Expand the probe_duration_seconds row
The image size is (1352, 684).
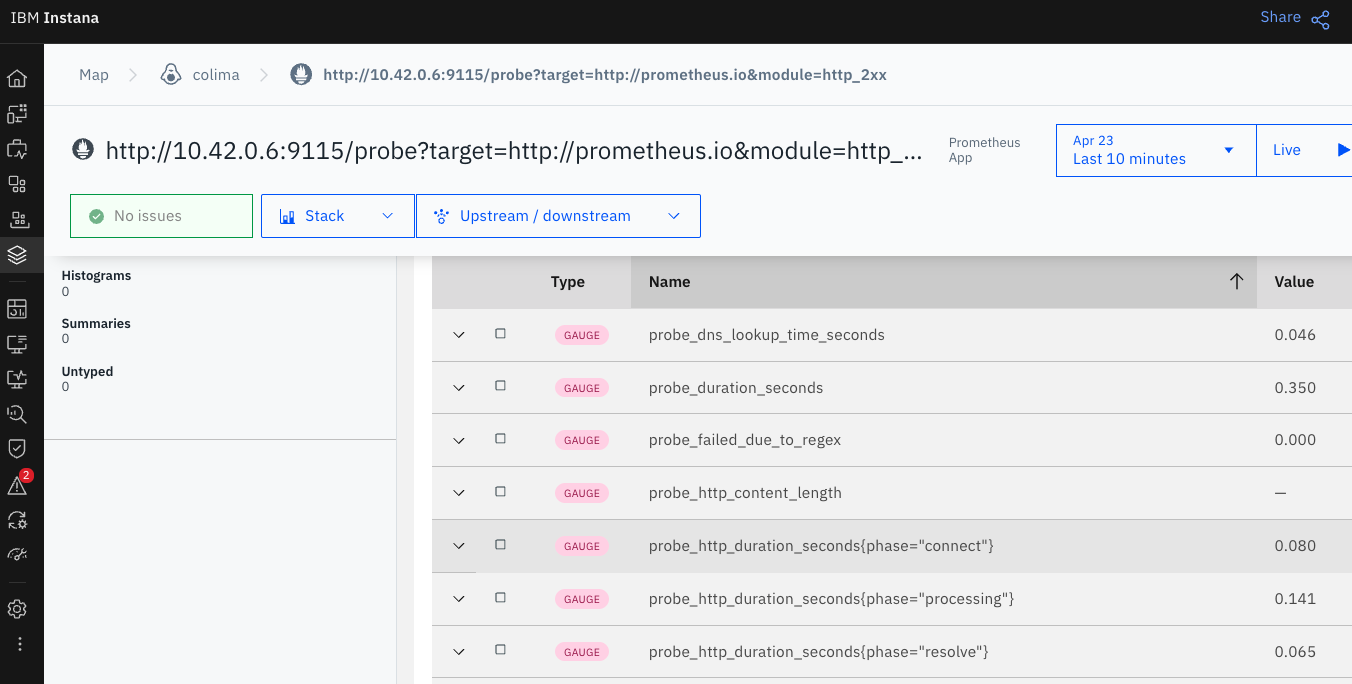(x=459, y=388)
